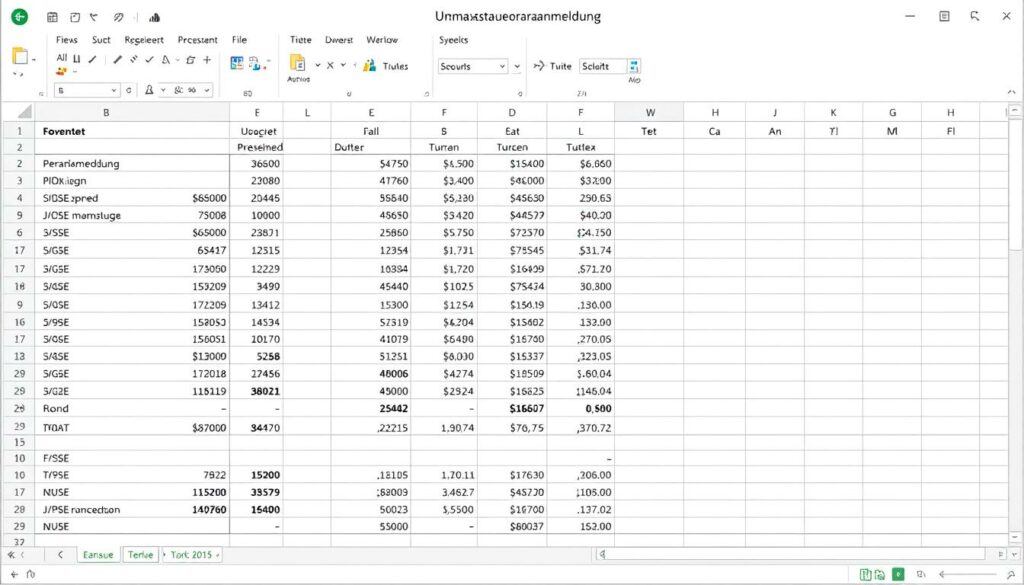Switch to the Tort 2015 sheet tab

[x=192, y=555]
